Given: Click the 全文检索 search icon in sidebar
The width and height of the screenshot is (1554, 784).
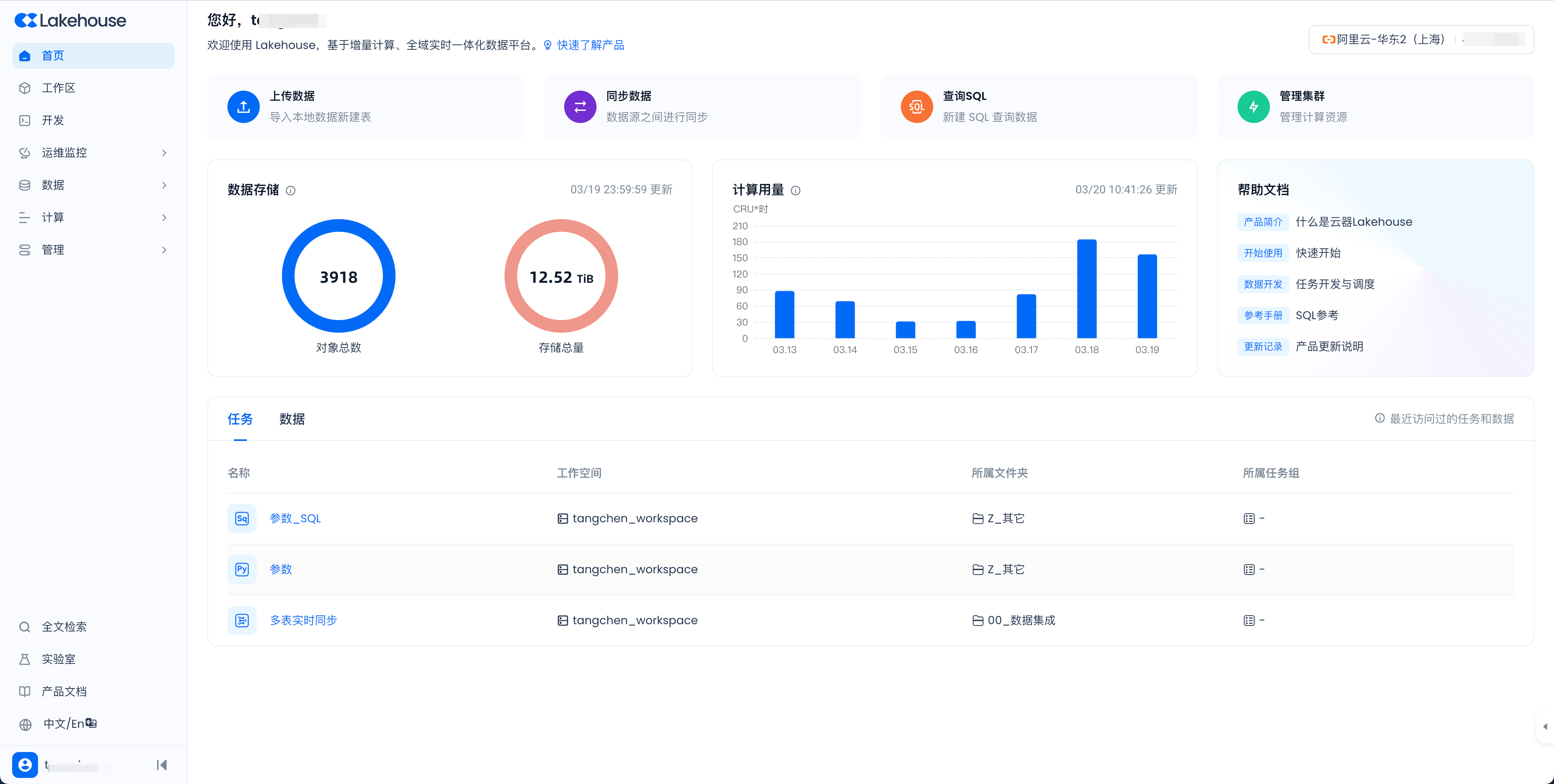Looking at the screenshot, I should pyautogui.click(x=25, y=627).
